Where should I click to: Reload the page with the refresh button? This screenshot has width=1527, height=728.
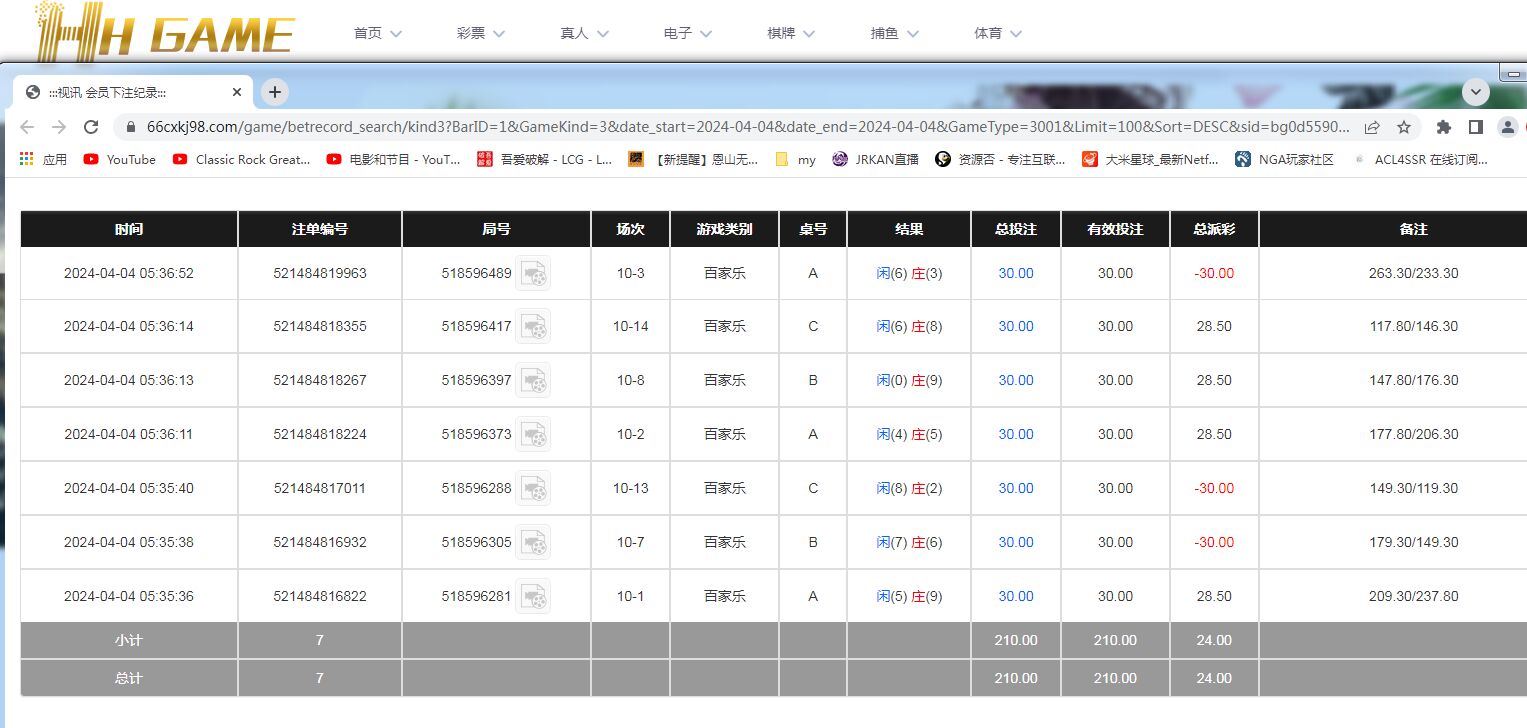pos(91,127)
